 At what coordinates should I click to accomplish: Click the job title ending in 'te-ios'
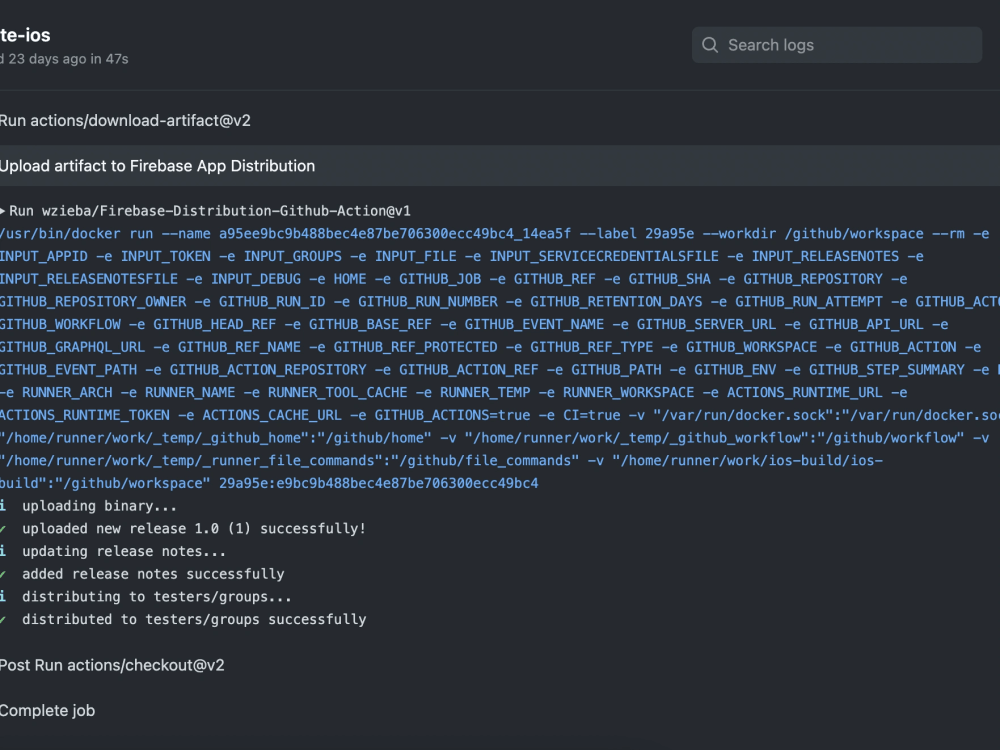click(x=26, y=35)
